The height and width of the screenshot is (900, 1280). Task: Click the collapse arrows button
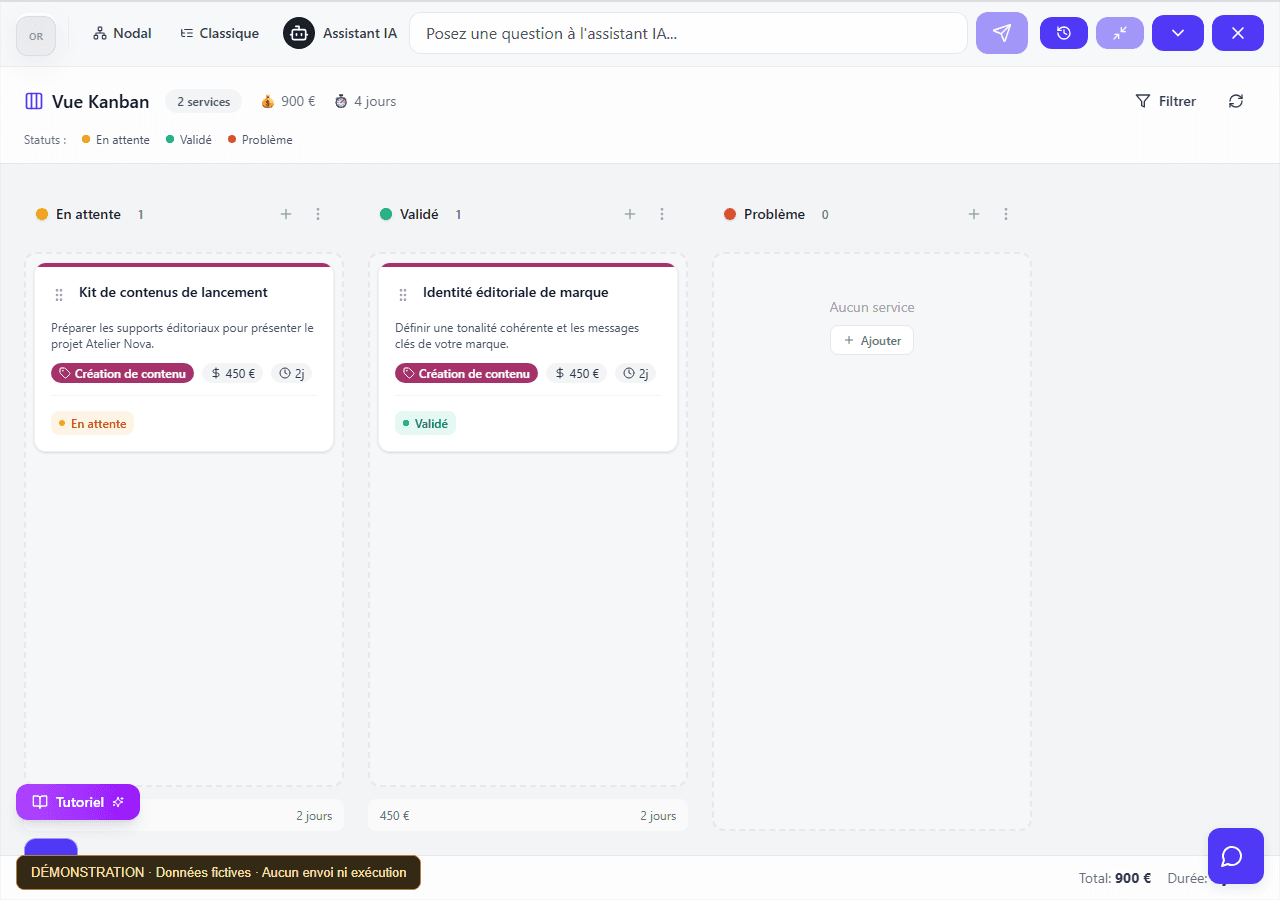(x=1120, y=33)
